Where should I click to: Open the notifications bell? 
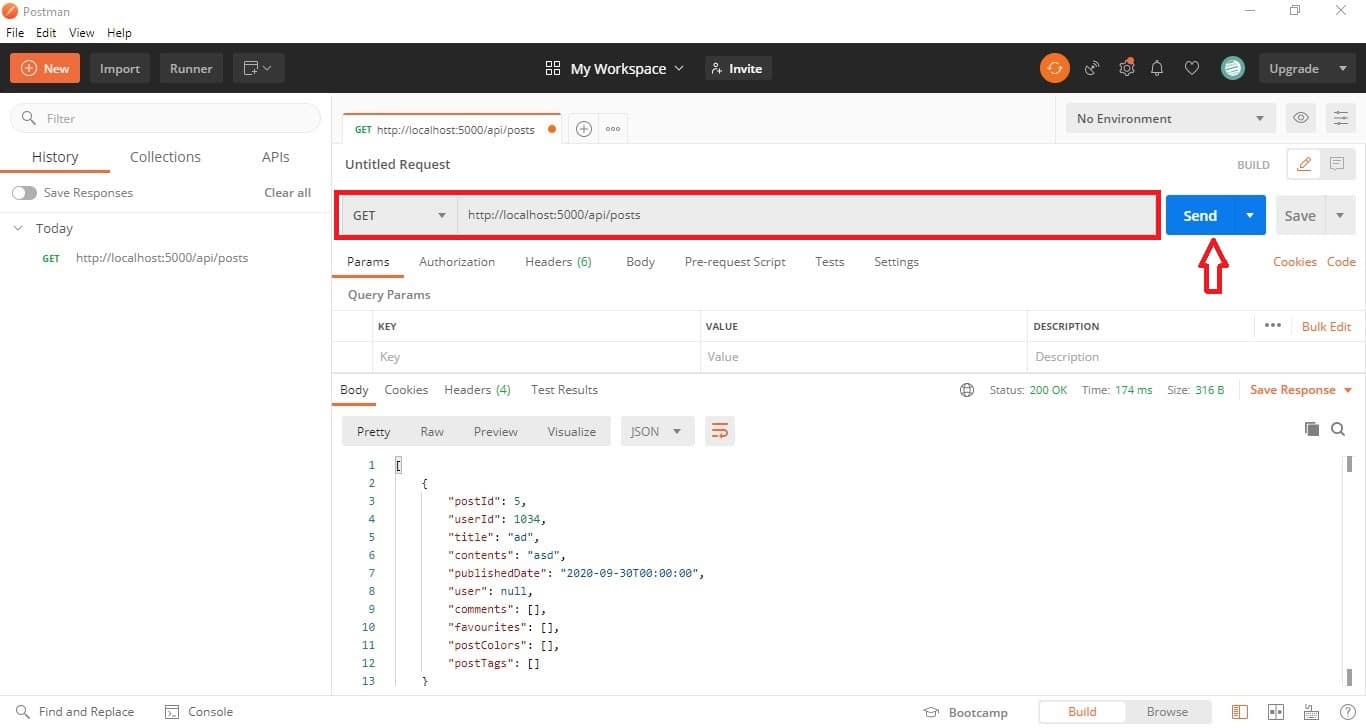click(1157, 68)
